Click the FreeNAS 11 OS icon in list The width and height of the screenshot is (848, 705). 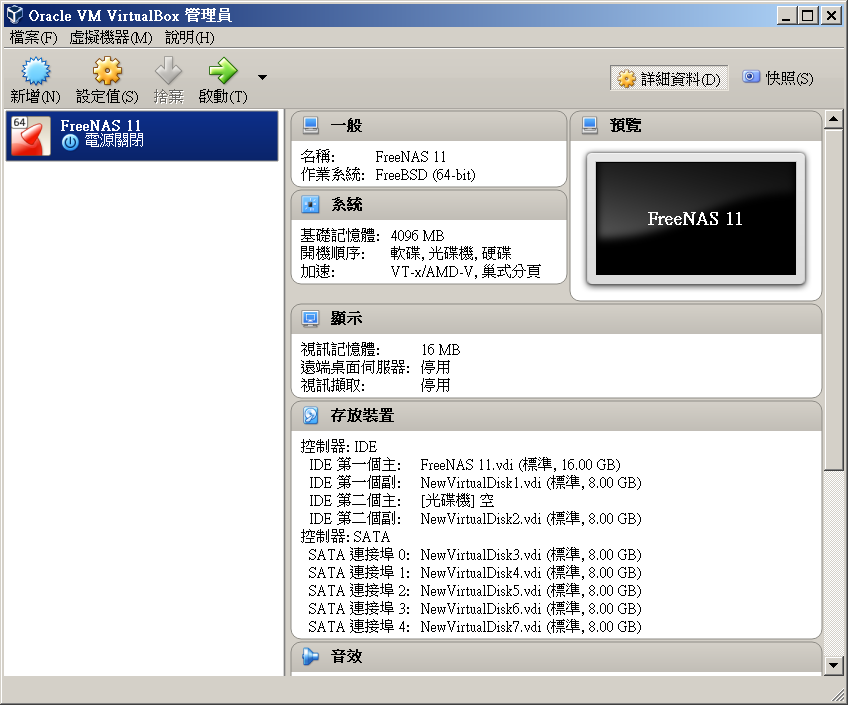click(31, 136)
